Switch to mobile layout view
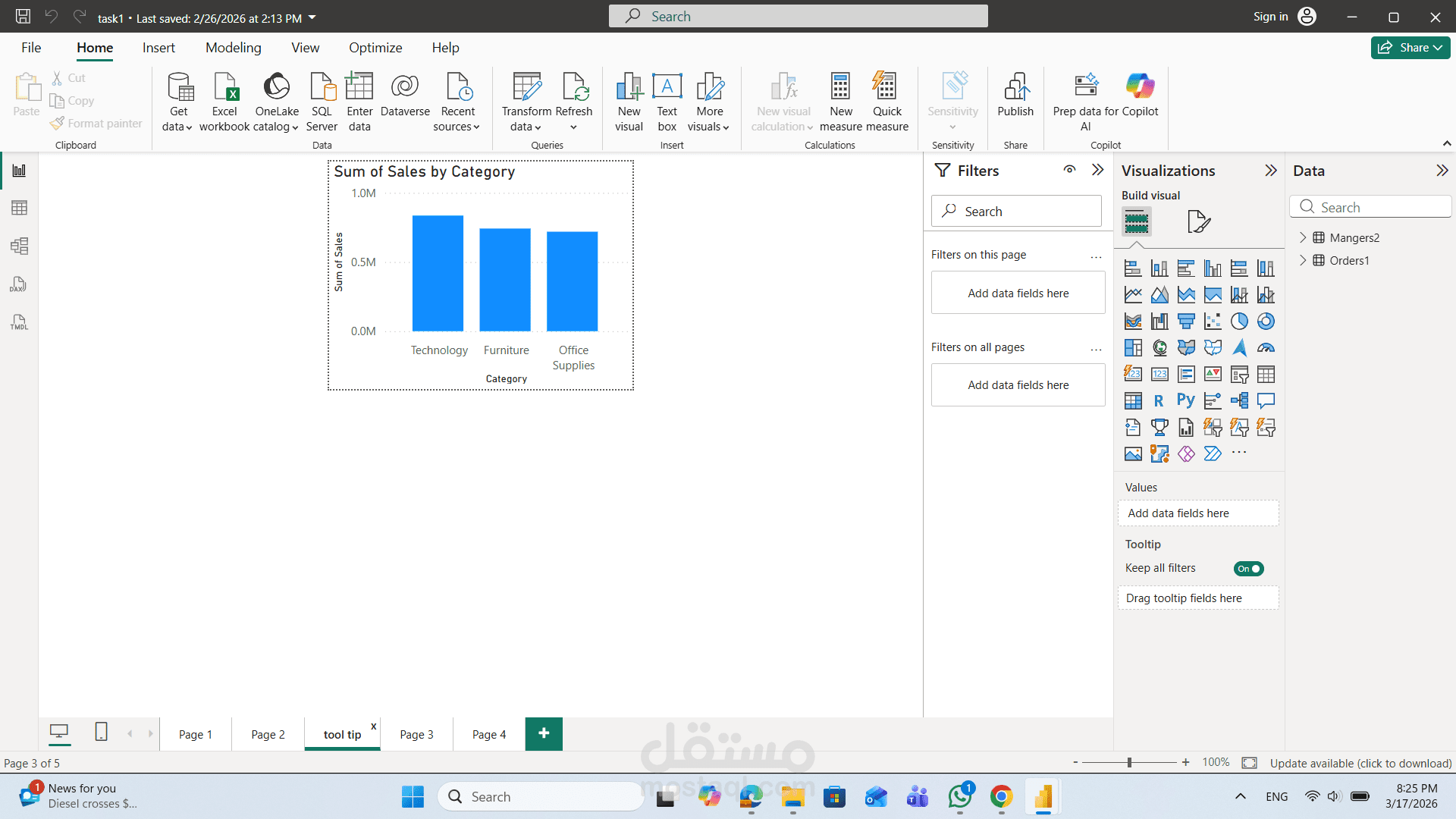The width and height of the screenshot is (1456, 819). click(101, 732)
